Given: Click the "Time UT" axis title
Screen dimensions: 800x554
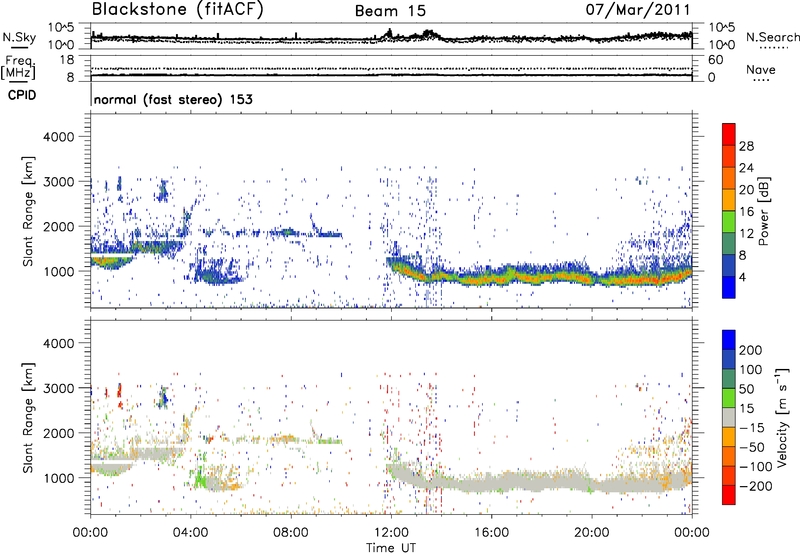Looking at the screenshot, I should pos(391,548).
